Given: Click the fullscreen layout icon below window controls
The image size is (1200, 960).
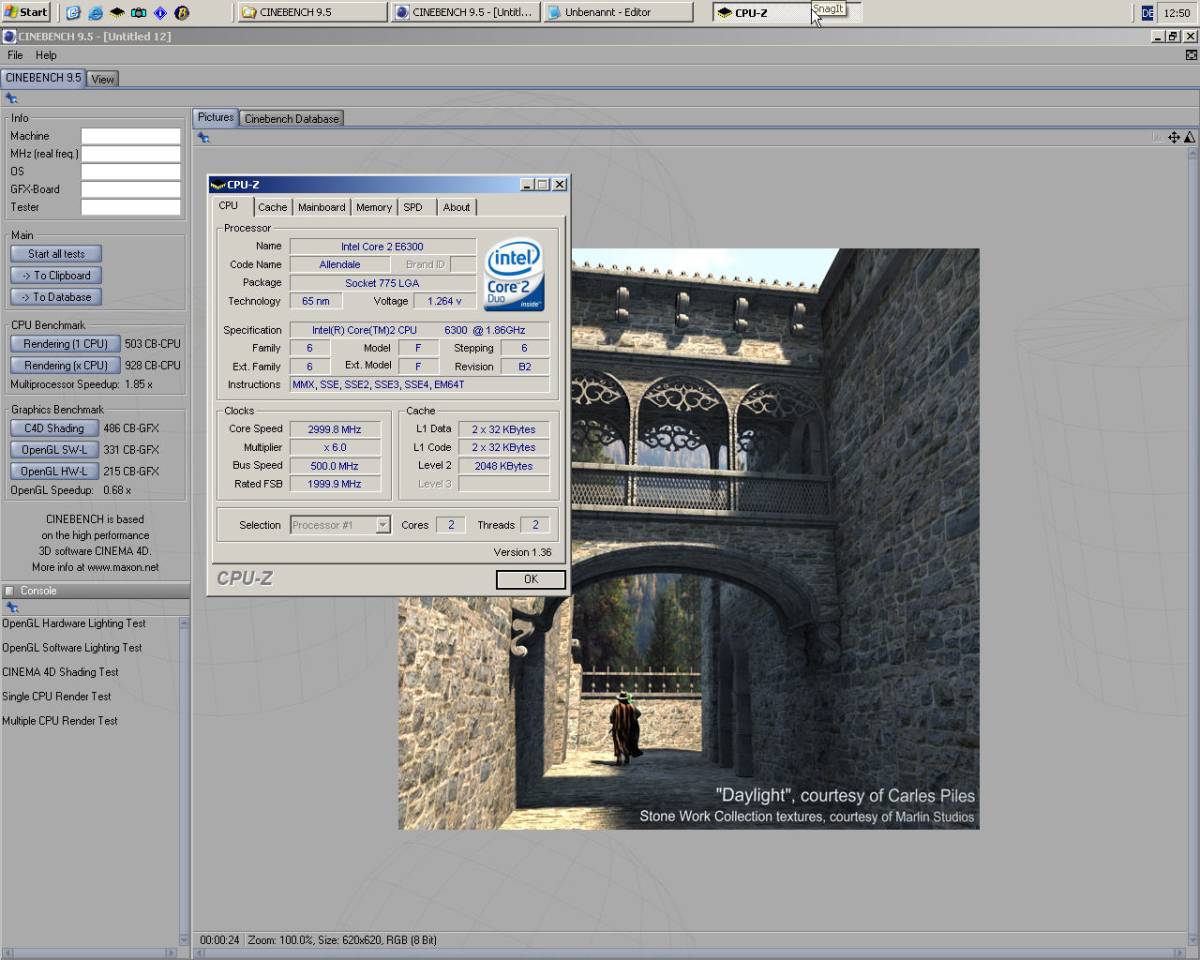Looking at the screenshot, I should (x=1191, y=55).
